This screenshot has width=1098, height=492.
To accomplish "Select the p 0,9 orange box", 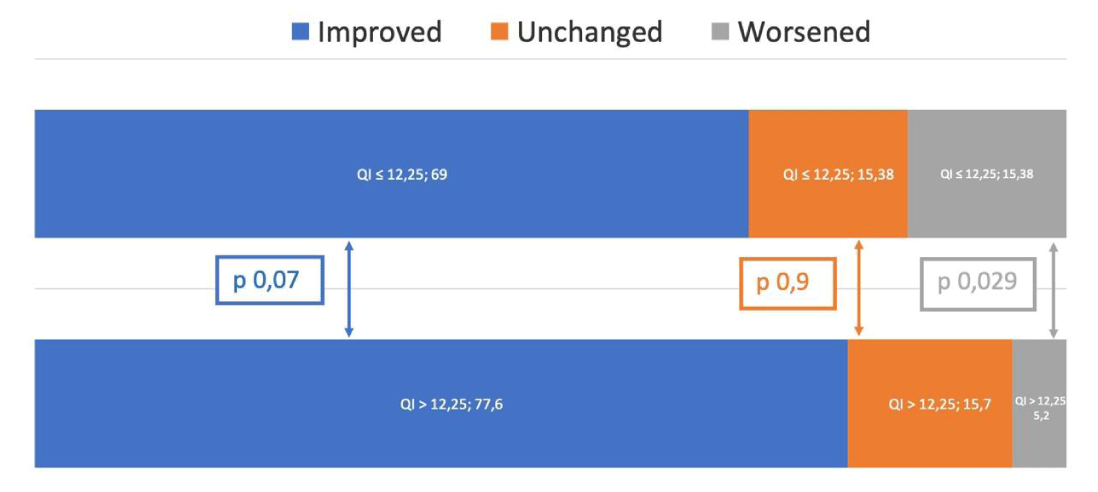I will [x=788, y=283].
